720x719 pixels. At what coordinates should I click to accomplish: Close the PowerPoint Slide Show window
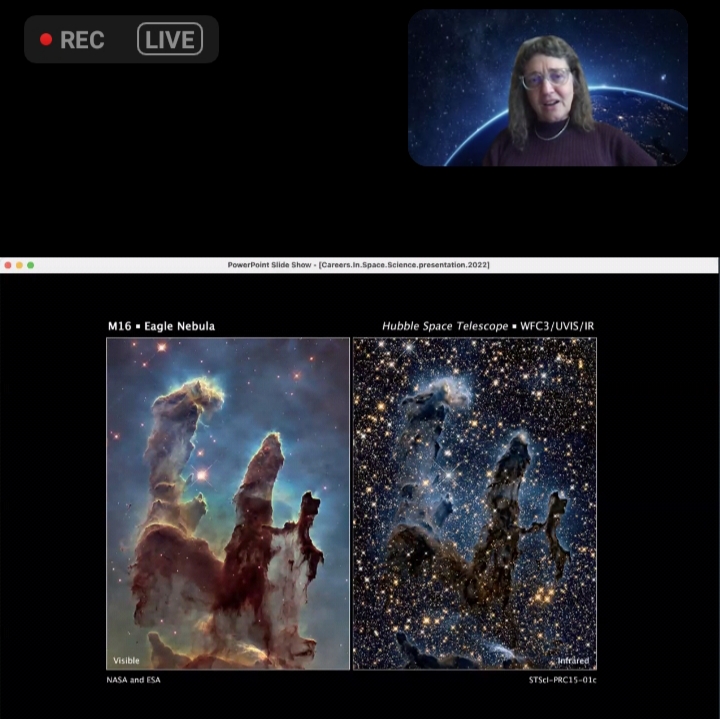point(8,265)
